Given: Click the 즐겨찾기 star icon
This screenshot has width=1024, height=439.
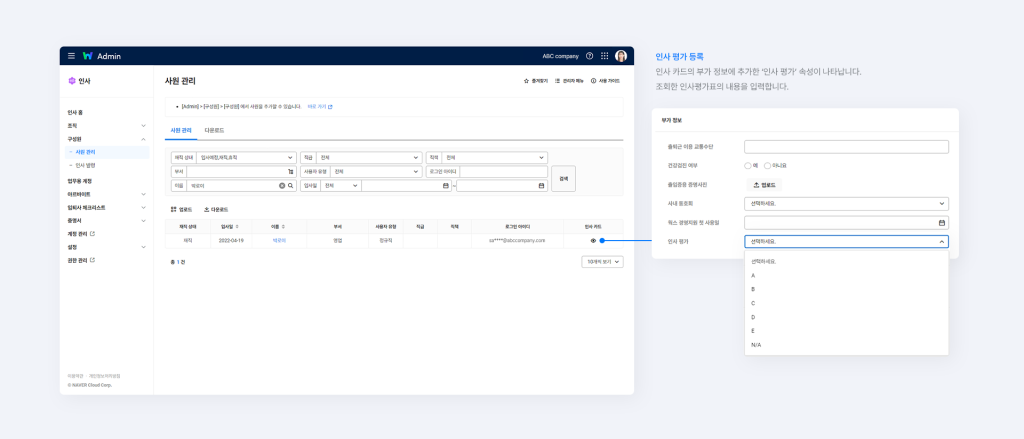Looking at the screenshot, I should pos(526,81).
